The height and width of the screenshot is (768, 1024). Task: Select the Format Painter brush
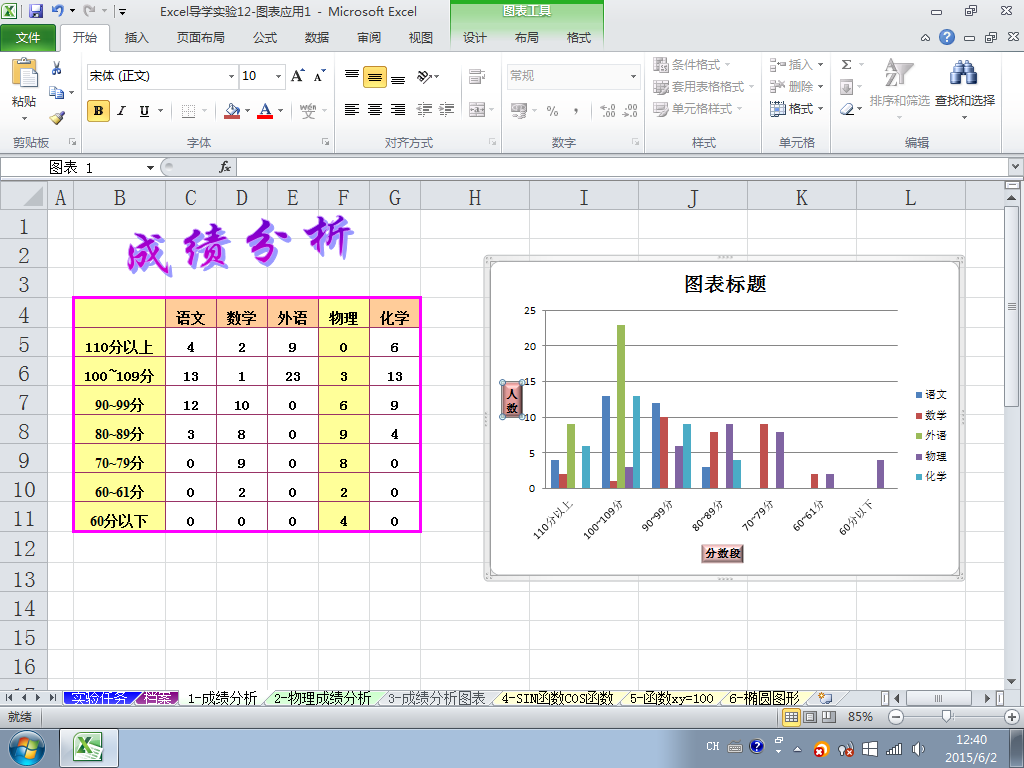click(57, 118)
